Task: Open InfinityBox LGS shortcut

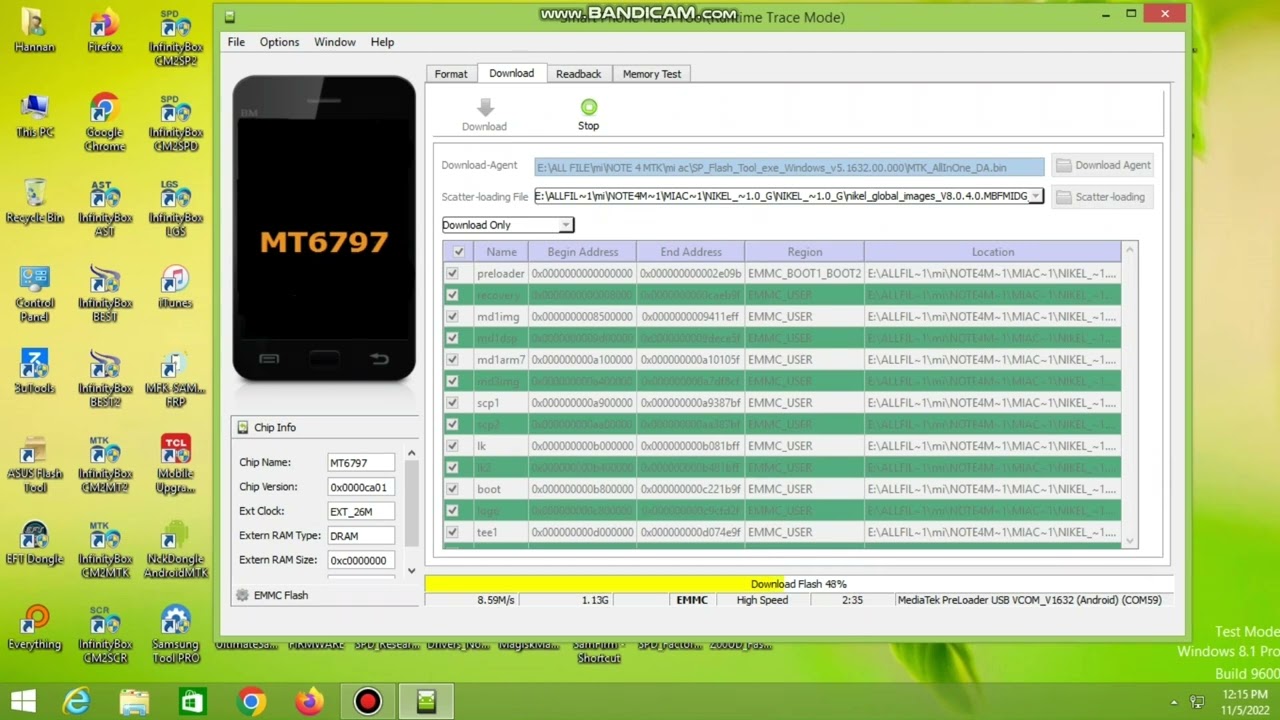Action: [x=175, y=208]
